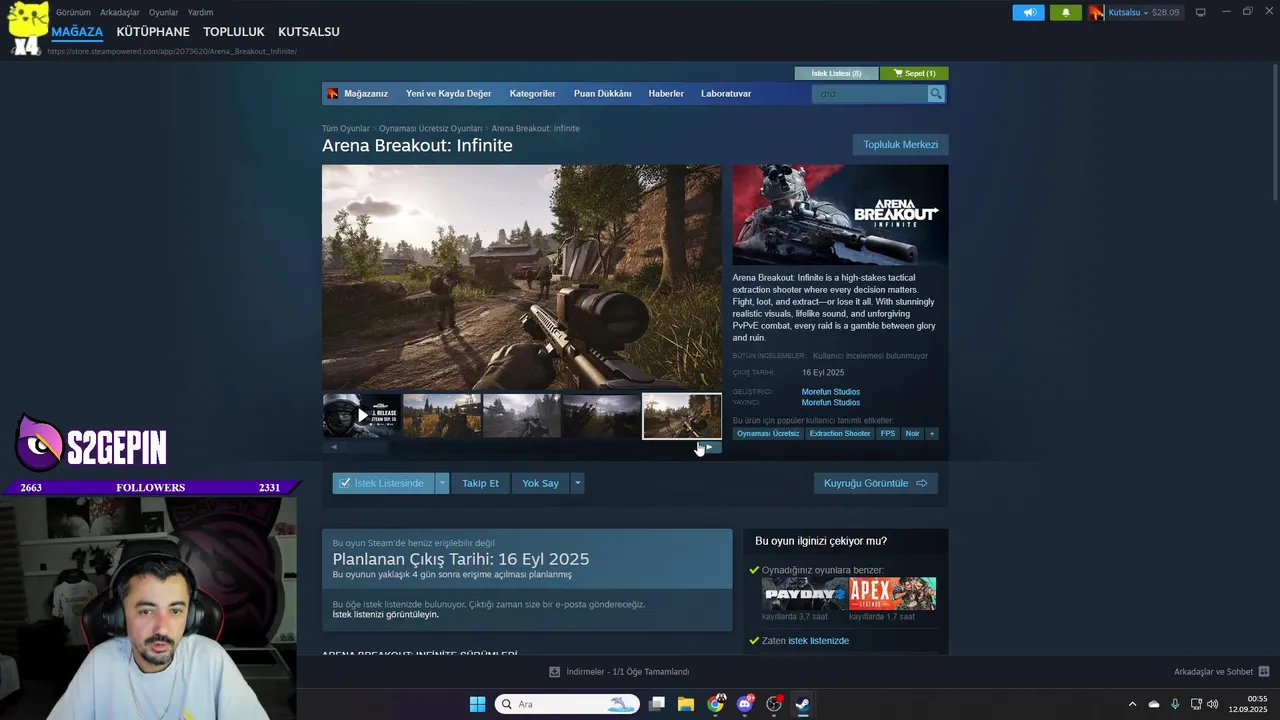Open the Steam announcements megaphone button

pyautogui.click(x=1028, y=12)
